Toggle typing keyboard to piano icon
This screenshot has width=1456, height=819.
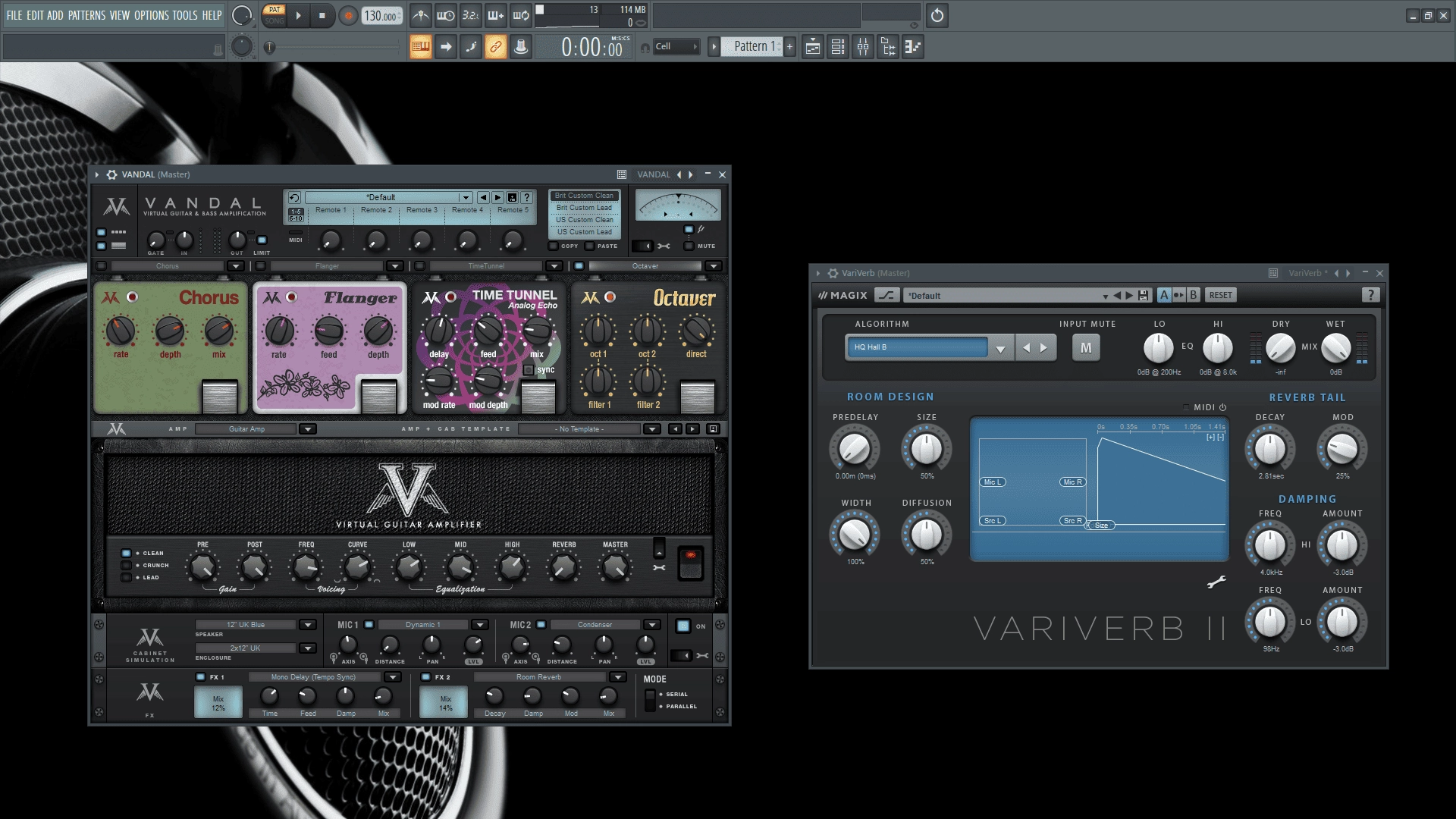click(421, 47)
